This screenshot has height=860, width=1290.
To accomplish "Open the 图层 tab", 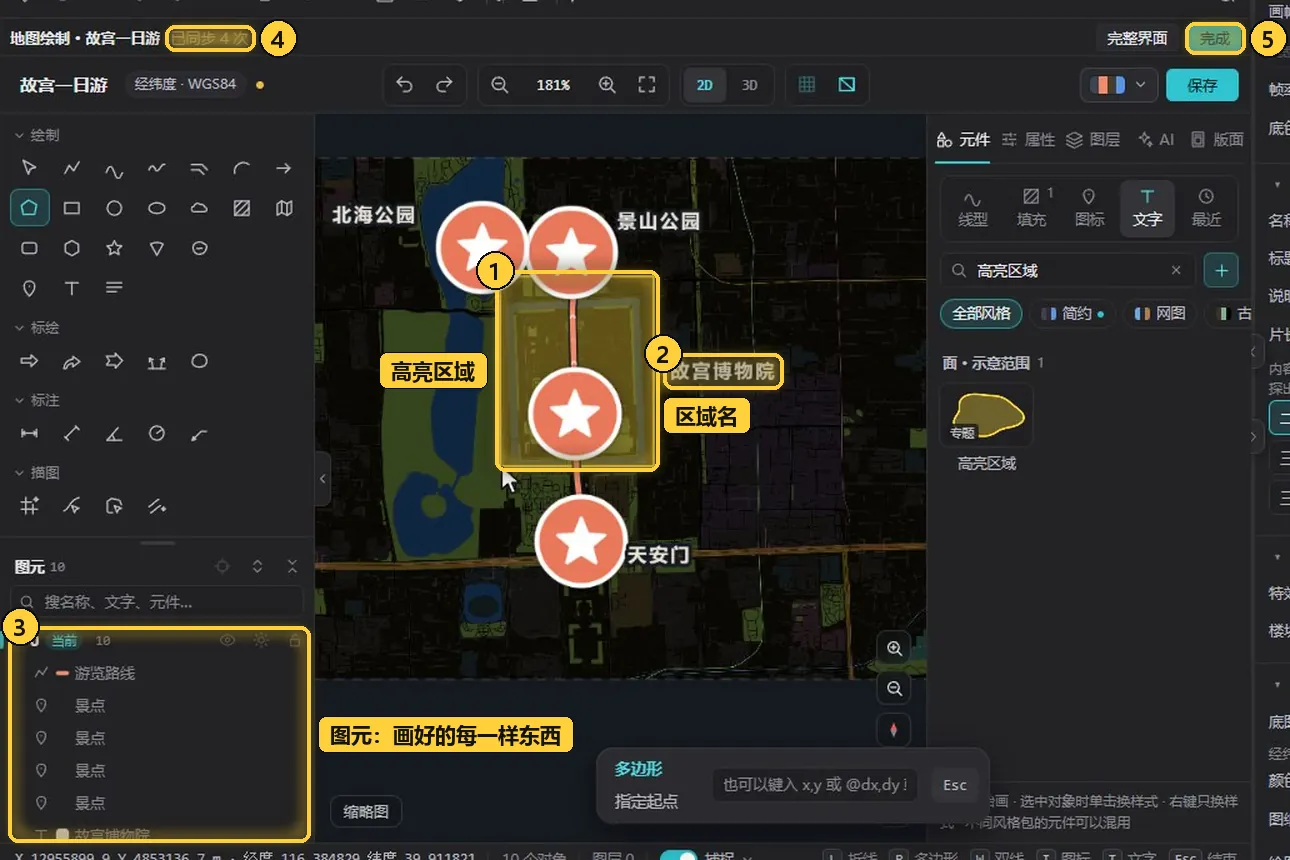I will (1093, 140).
